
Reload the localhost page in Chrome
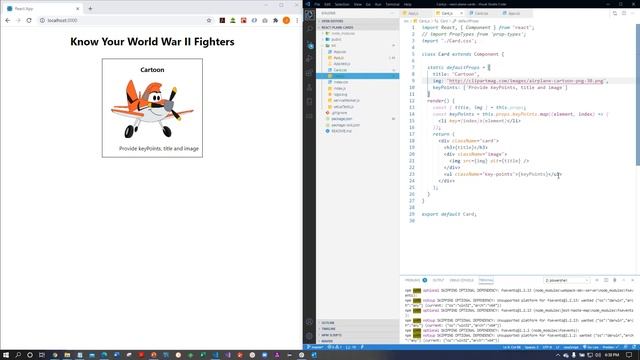pyautogui.click(x=29, y=20)
